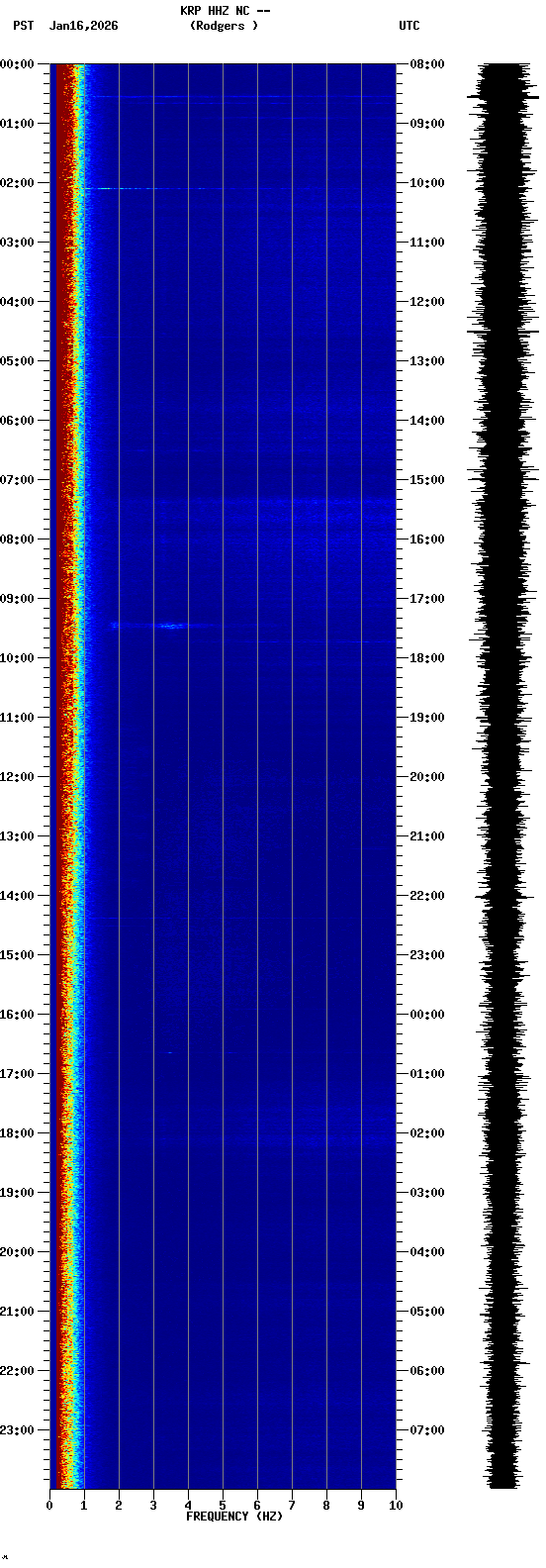The height and width of the screenshot is (1568, 546).
Task: Click the PST '00:00' time label
Action: (17, 64)
